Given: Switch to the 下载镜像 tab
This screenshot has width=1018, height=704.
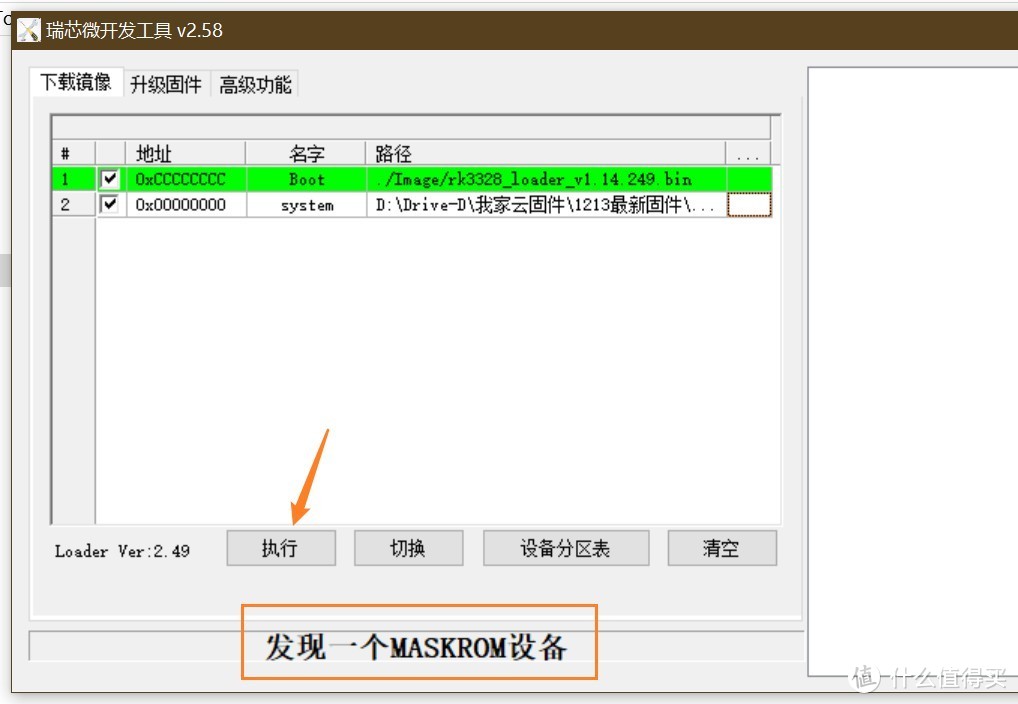Looking at the screenshot, I should (x=76, y=82).
